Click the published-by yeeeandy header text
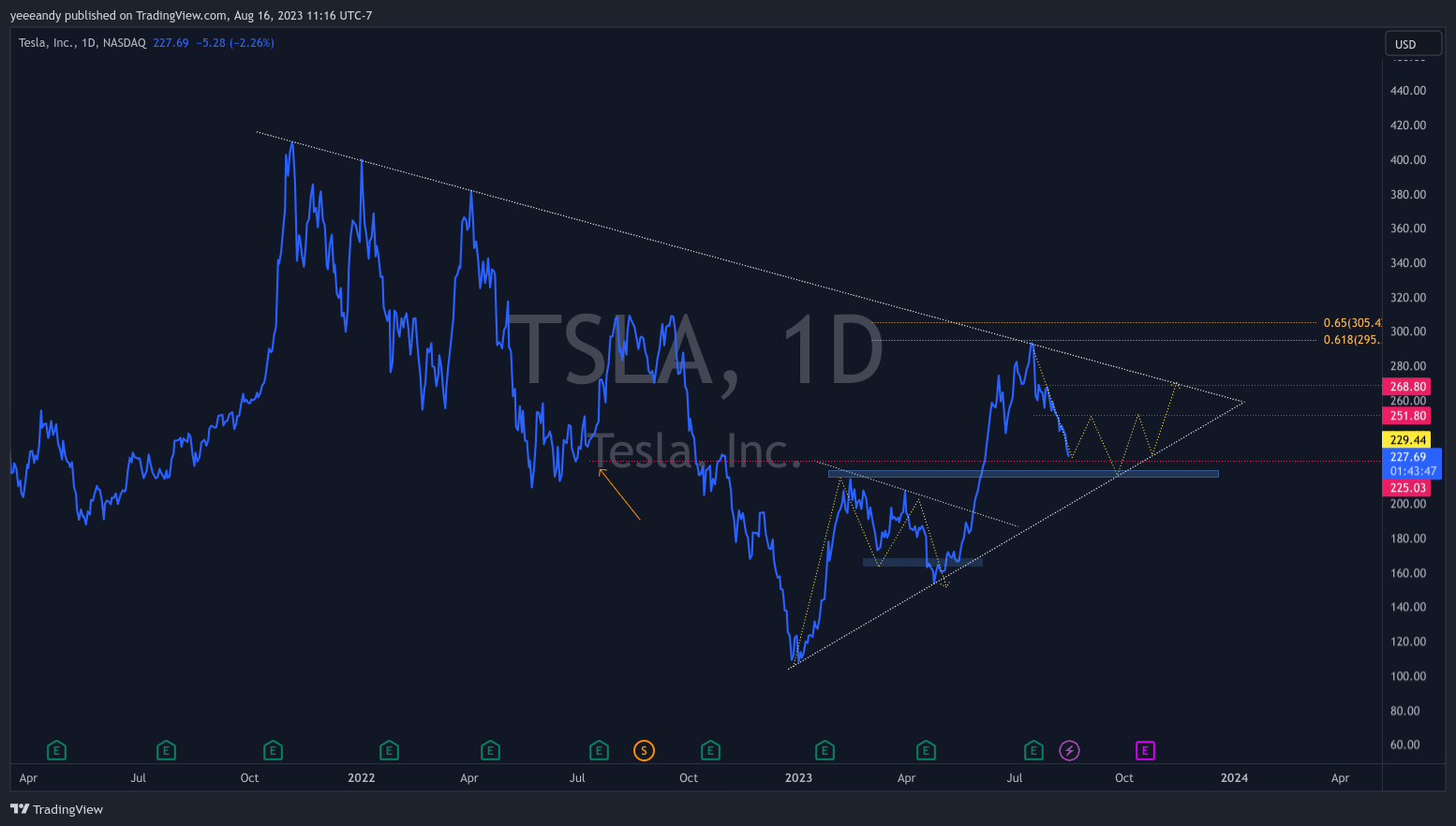Viewport: 1456px width, 826px height. tap(191, 16)
